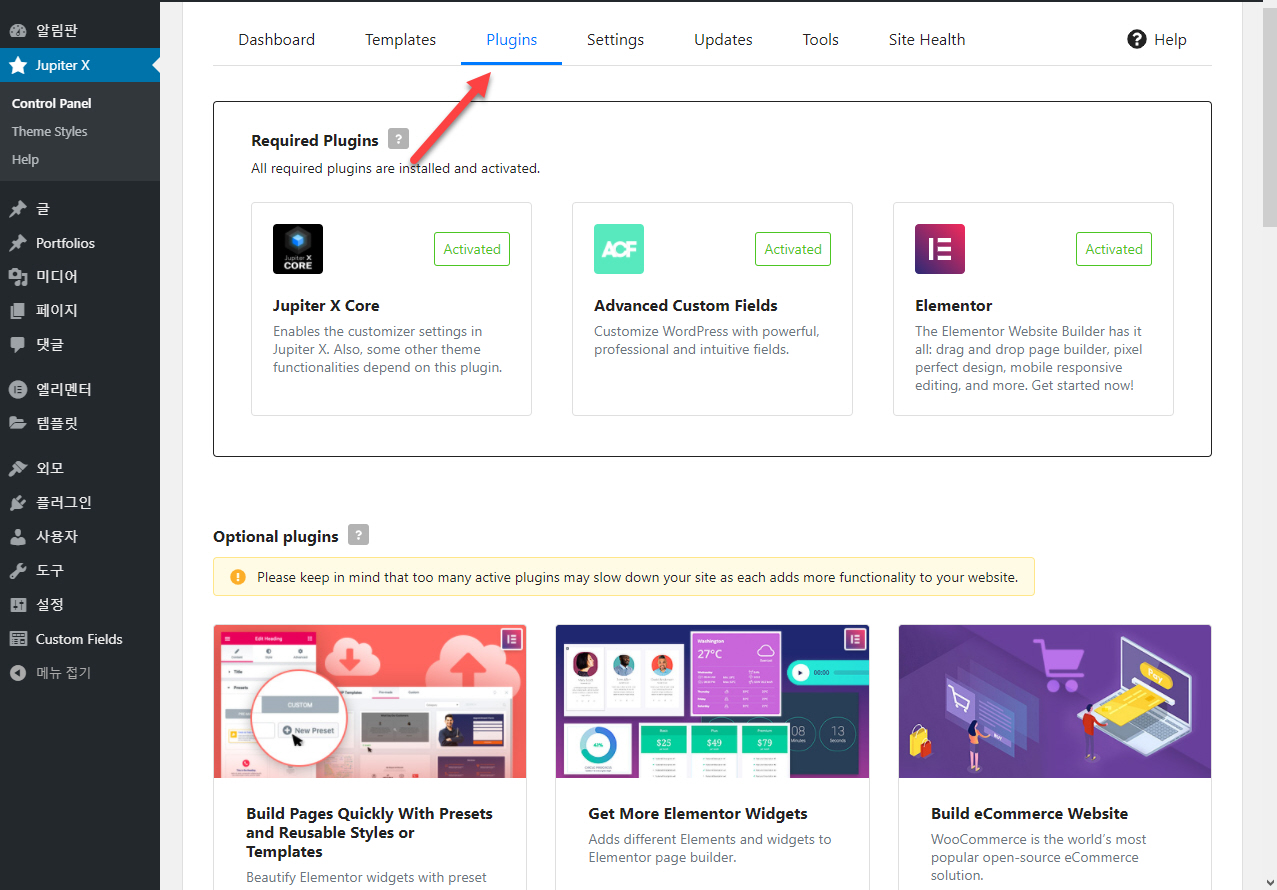
Task: Click the Advanced Custom Fields ACF logo
Action: coord(619,249)
